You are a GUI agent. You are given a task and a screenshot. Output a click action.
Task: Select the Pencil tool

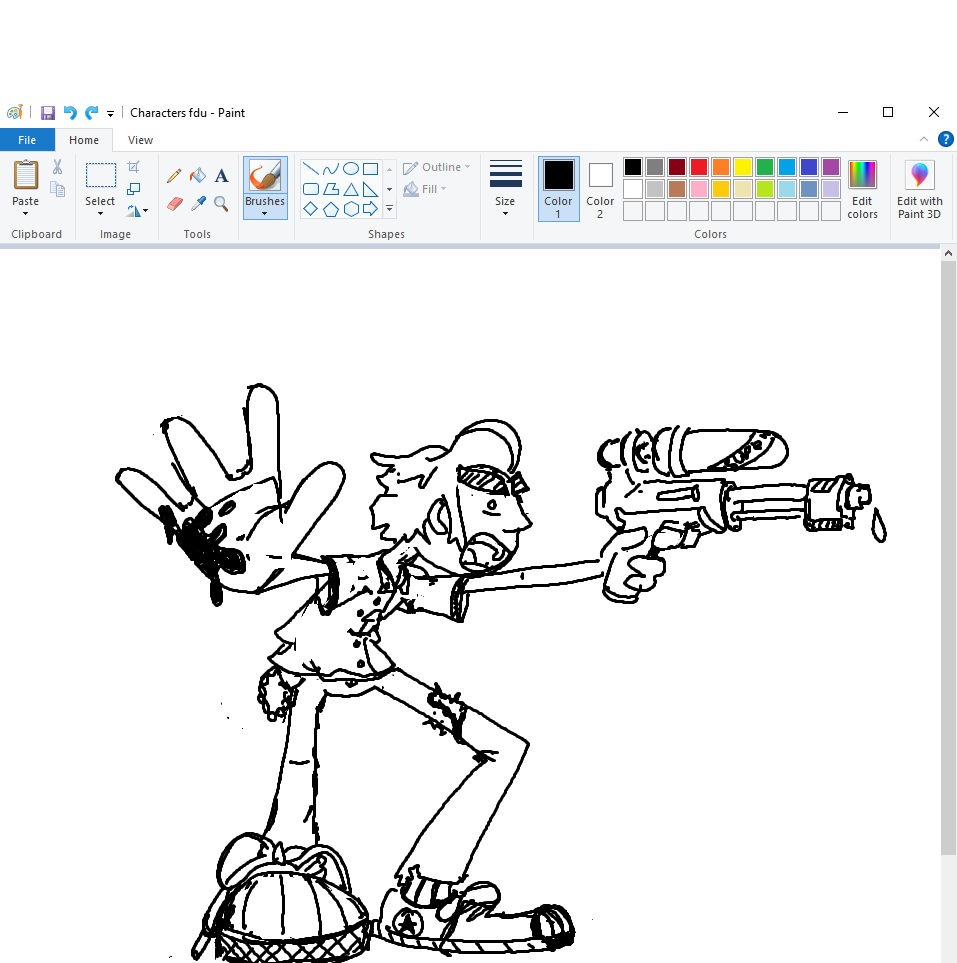tap(174, 176)
